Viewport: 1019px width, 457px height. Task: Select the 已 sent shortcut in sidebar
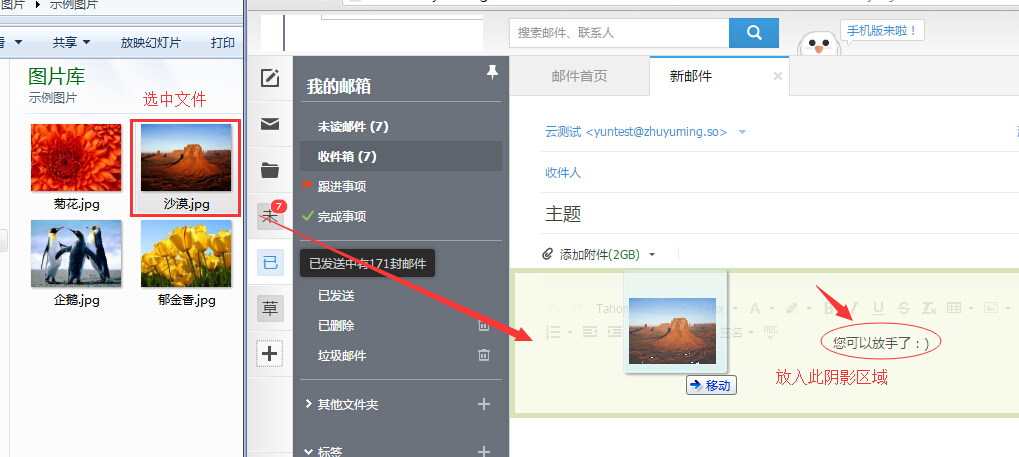(x=270, y=262)
